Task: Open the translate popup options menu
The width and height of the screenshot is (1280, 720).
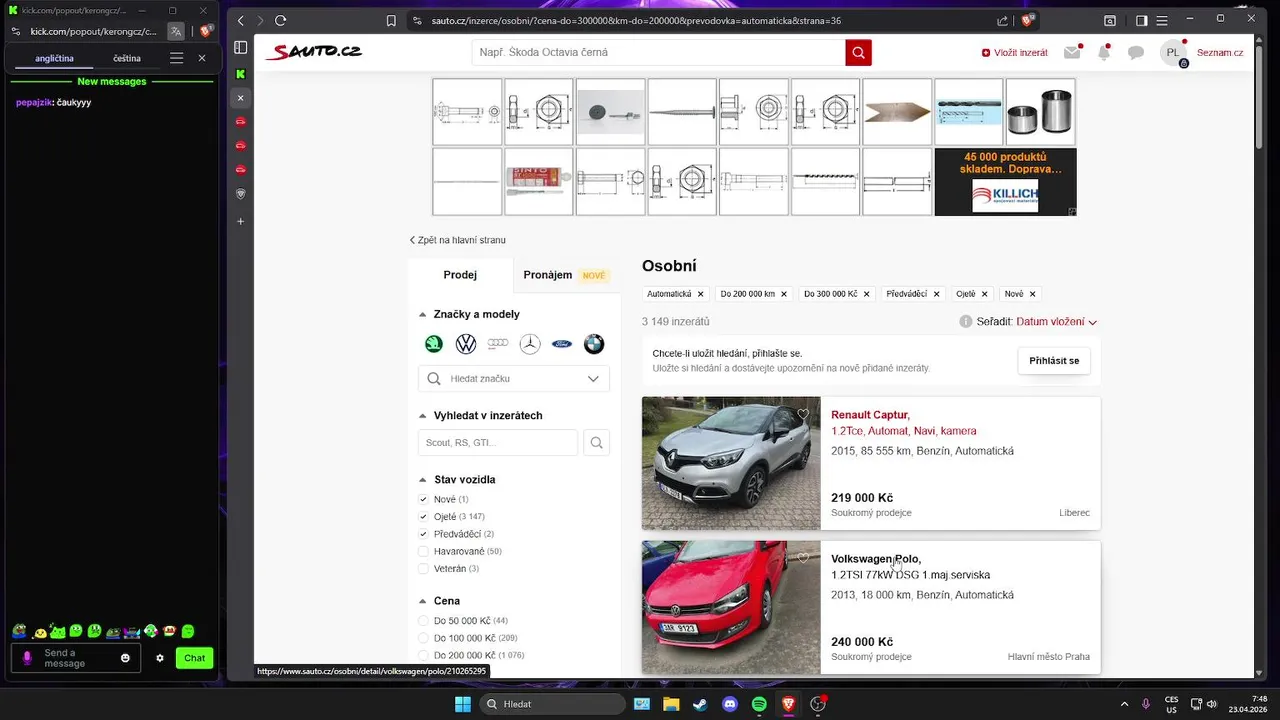Action: click(176, 58)
